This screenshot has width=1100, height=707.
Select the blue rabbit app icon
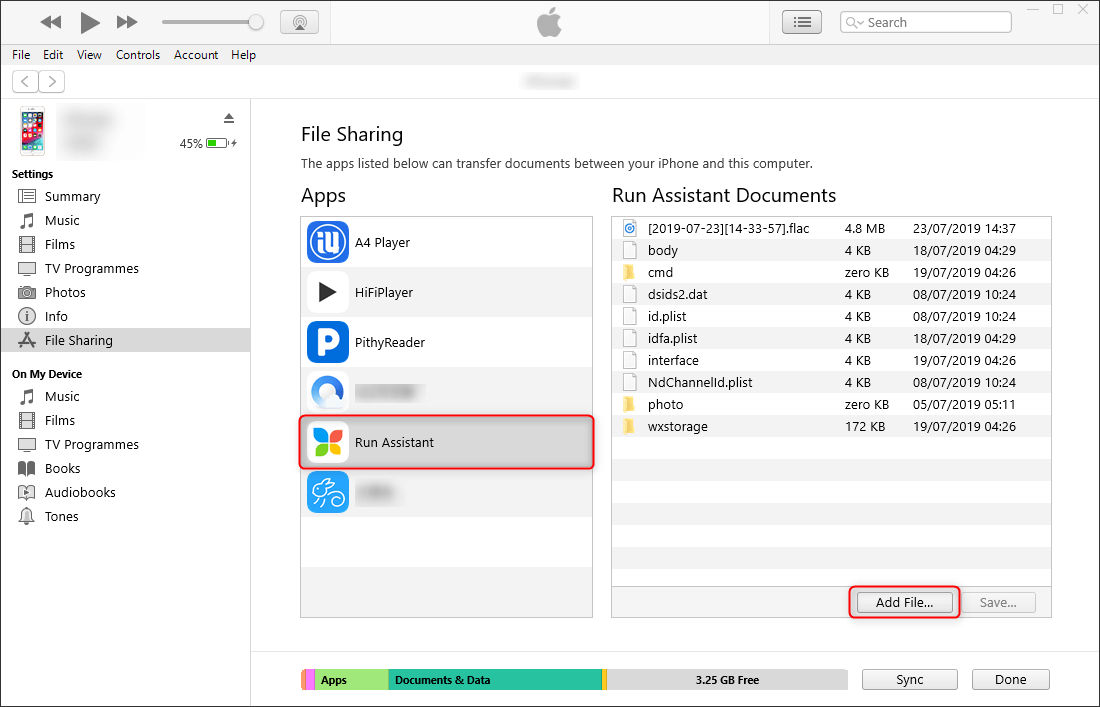[328, 492]
